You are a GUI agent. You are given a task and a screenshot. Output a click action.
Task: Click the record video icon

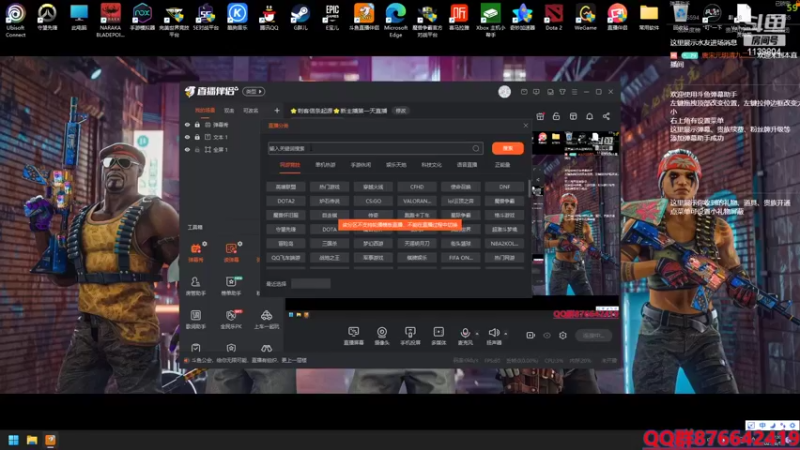pos(531,335)
